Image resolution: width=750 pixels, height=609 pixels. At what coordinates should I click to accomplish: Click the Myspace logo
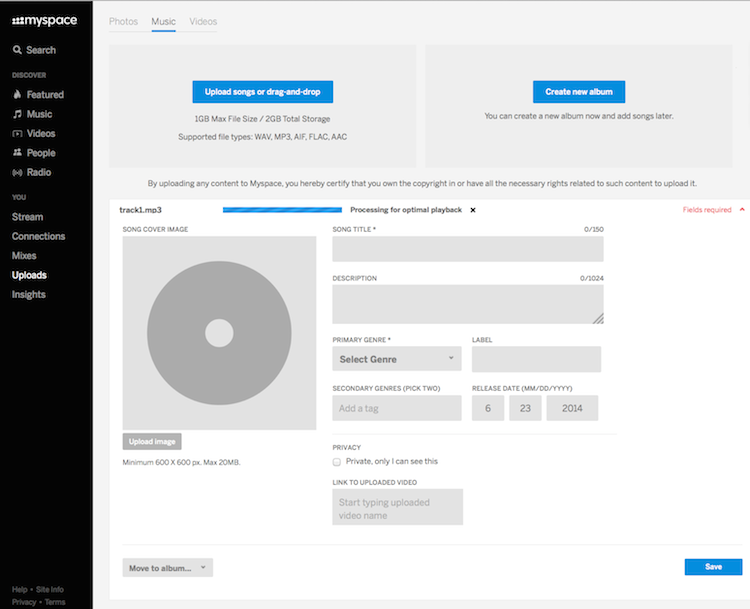(x=44, y=21)
